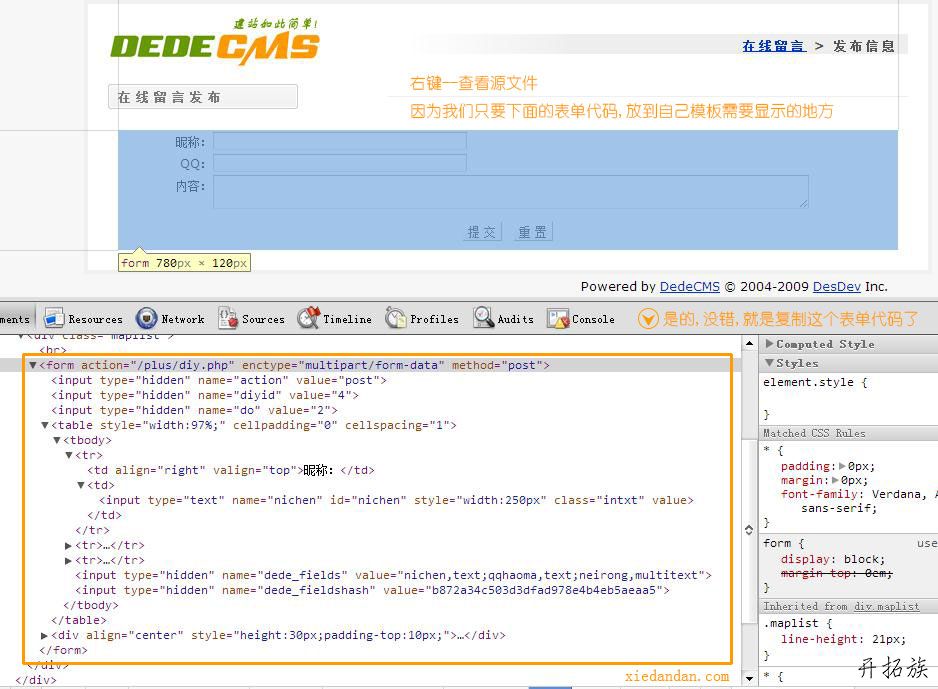
Task: Switch to the Network tab label
Action: (x=183, y=319)
